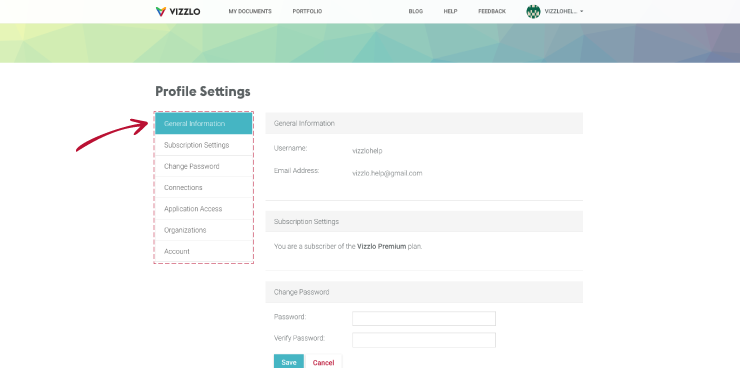Image resolution: width=740 pixels, height=368 pixels.
Task: Open the Account sidebar item
Action: (203, 251)
